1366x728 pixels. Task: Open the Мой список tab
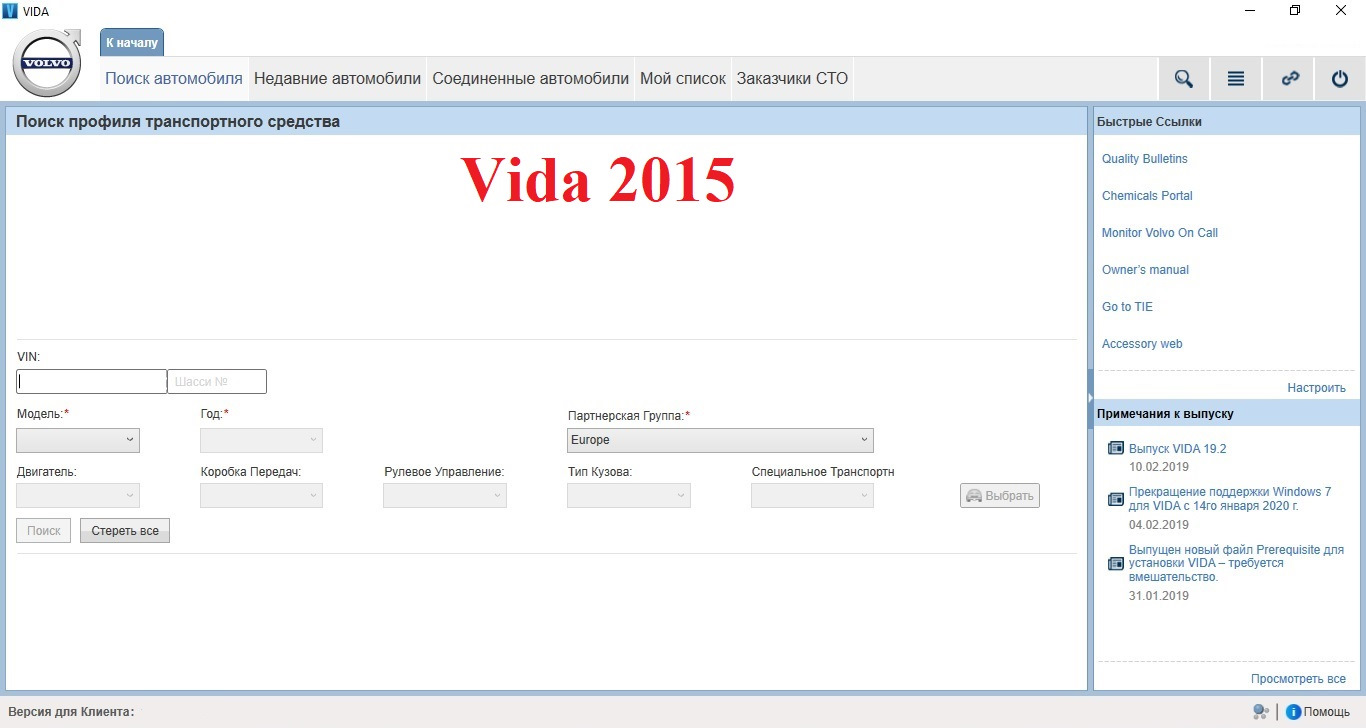(x=683, y=79)
